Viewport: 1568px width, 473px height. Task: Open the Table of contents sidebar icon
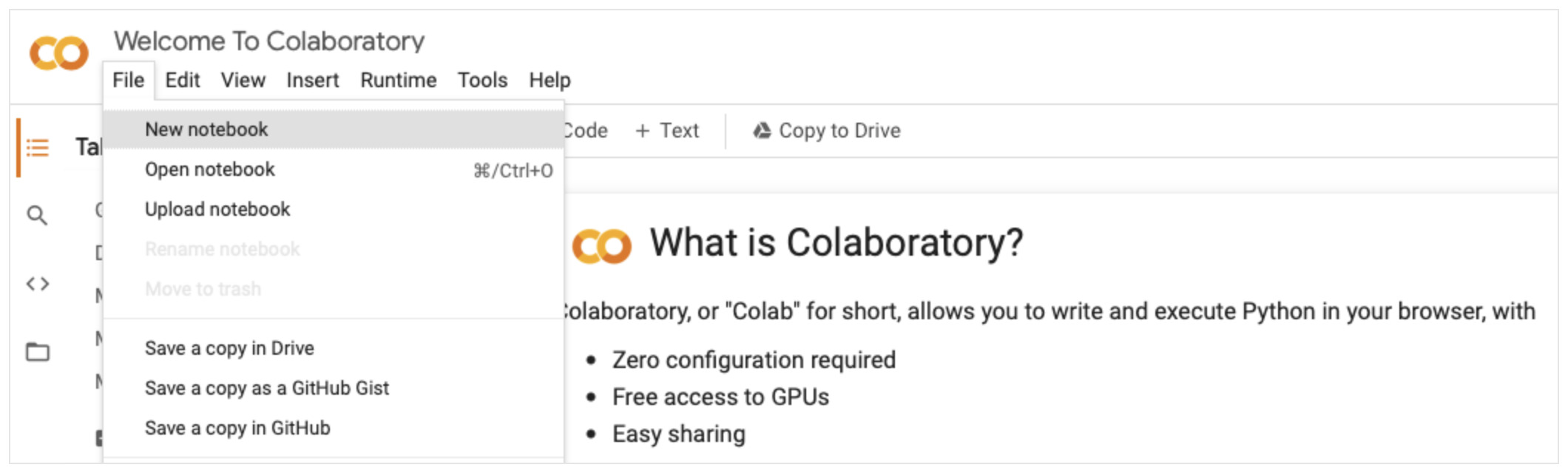click(38, 148)
